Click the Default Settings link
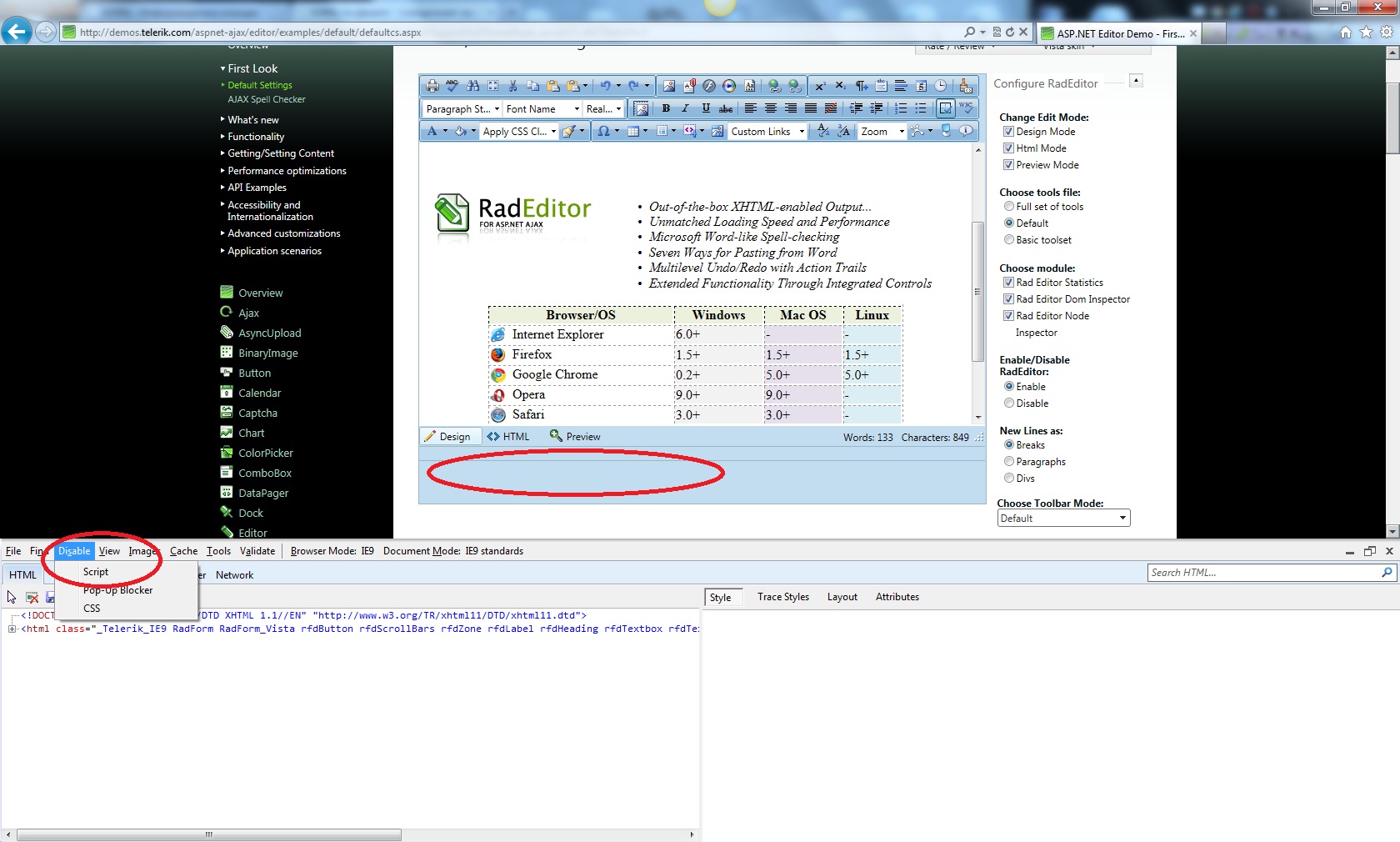Image resolution: width=1400 pixels, height=842 pixels. (260, 85)
